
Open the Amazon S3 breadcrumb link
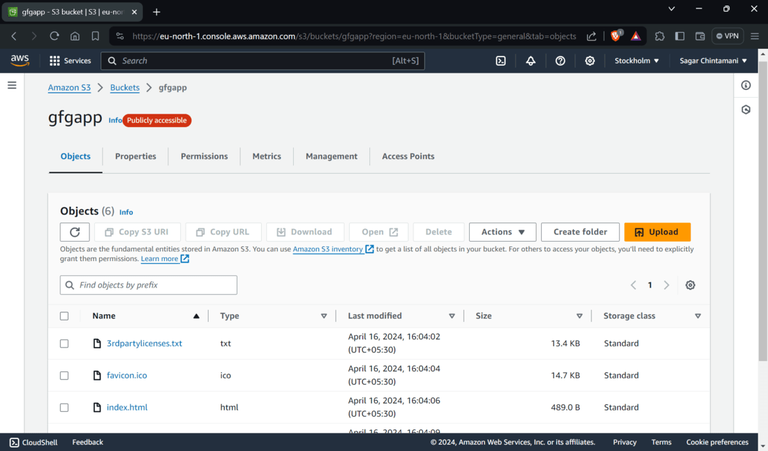(69, 88)
